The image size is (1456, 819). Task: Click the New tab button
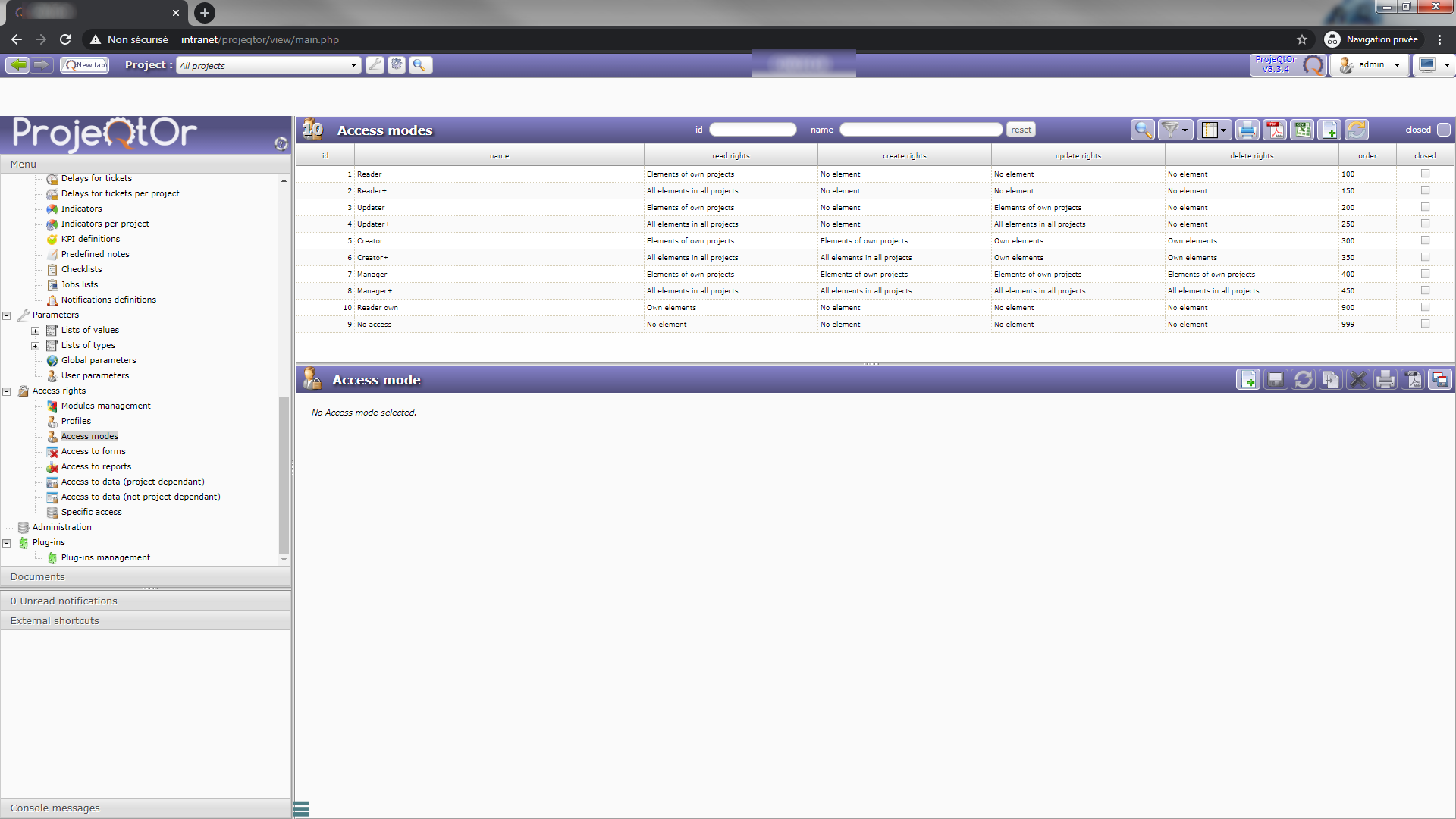coord(85,65)
